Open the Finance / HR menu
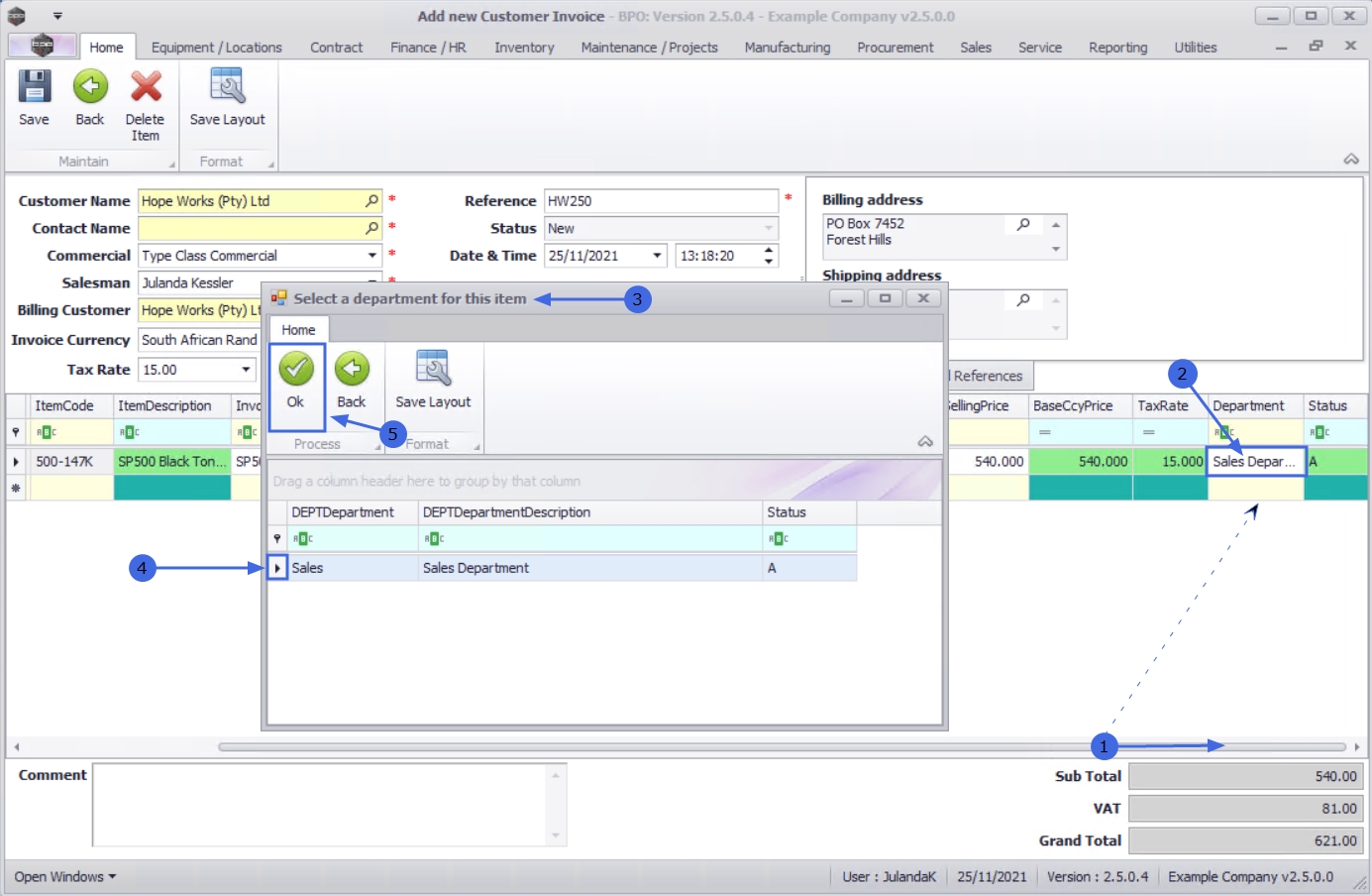The height and width of the screenshot is (896, 1372). point(428,48)
